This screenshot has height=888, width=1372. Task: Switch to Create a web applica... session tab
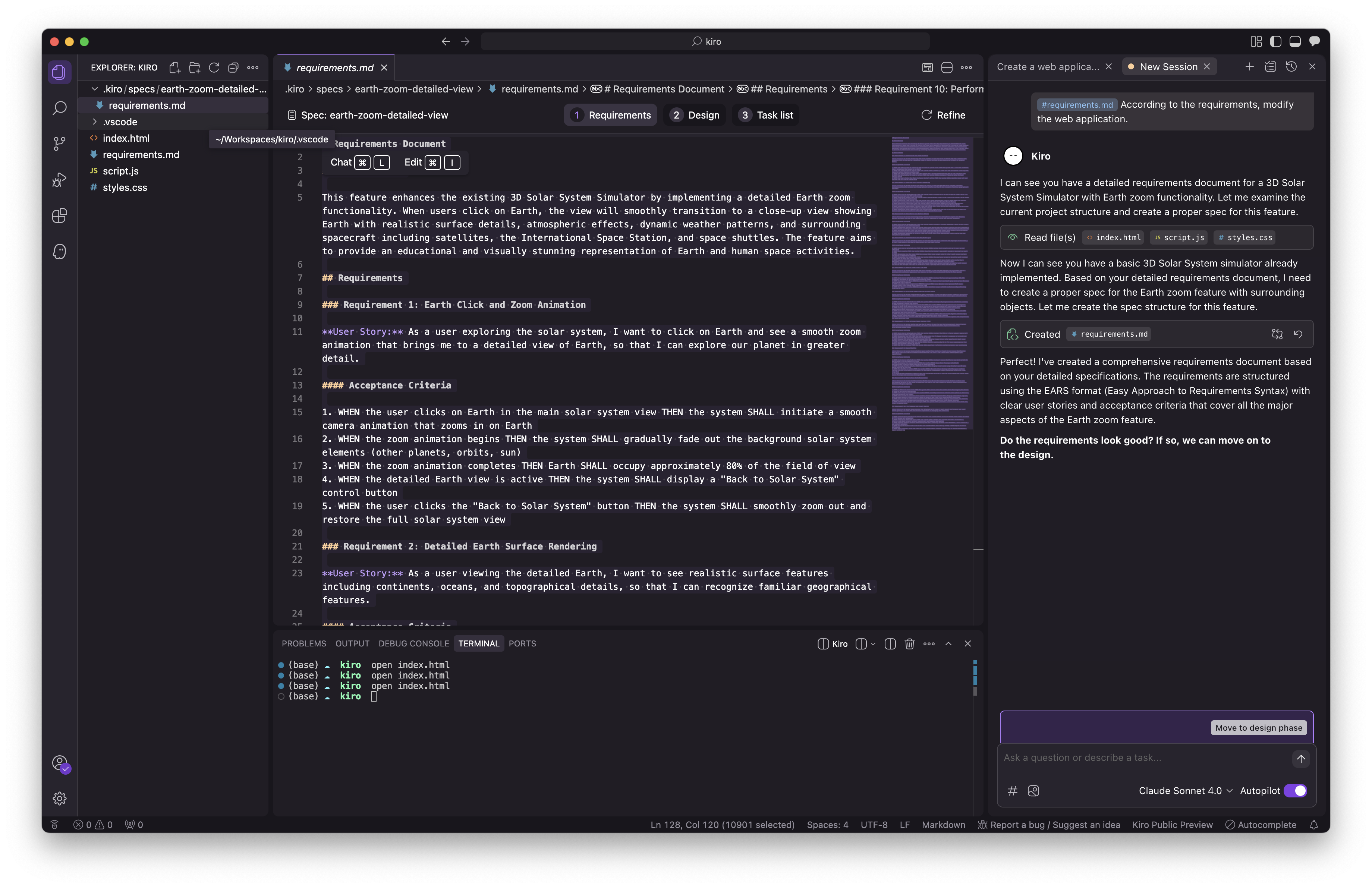pyautogui.click(x=1047, y=67)
